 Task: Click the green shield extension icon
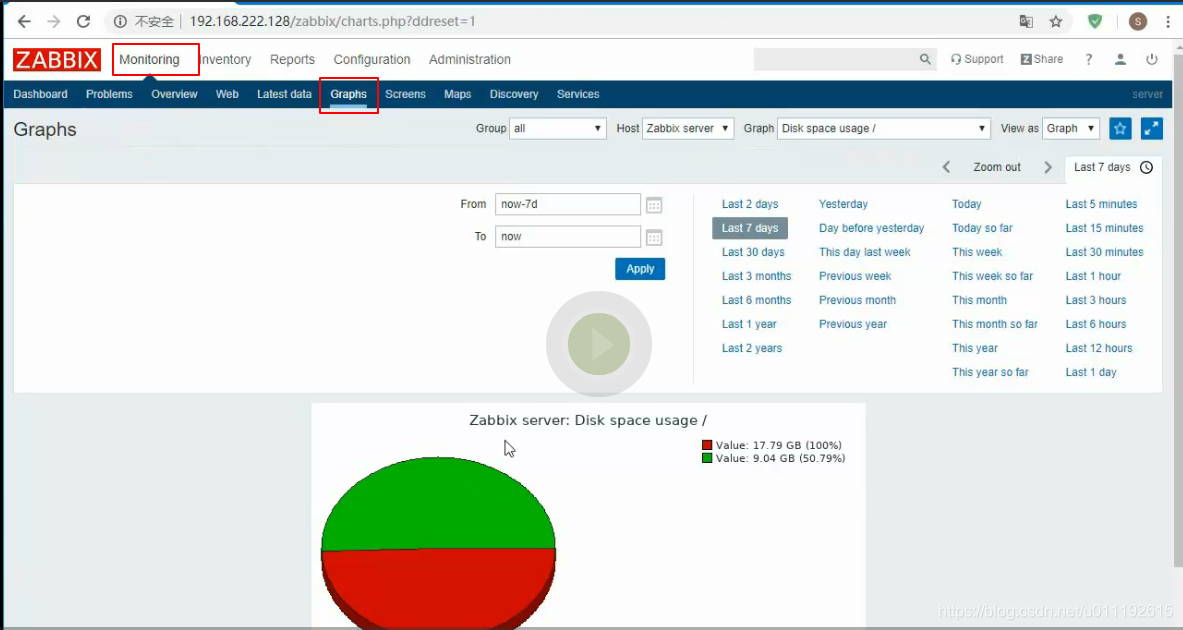click(1095, 21)
